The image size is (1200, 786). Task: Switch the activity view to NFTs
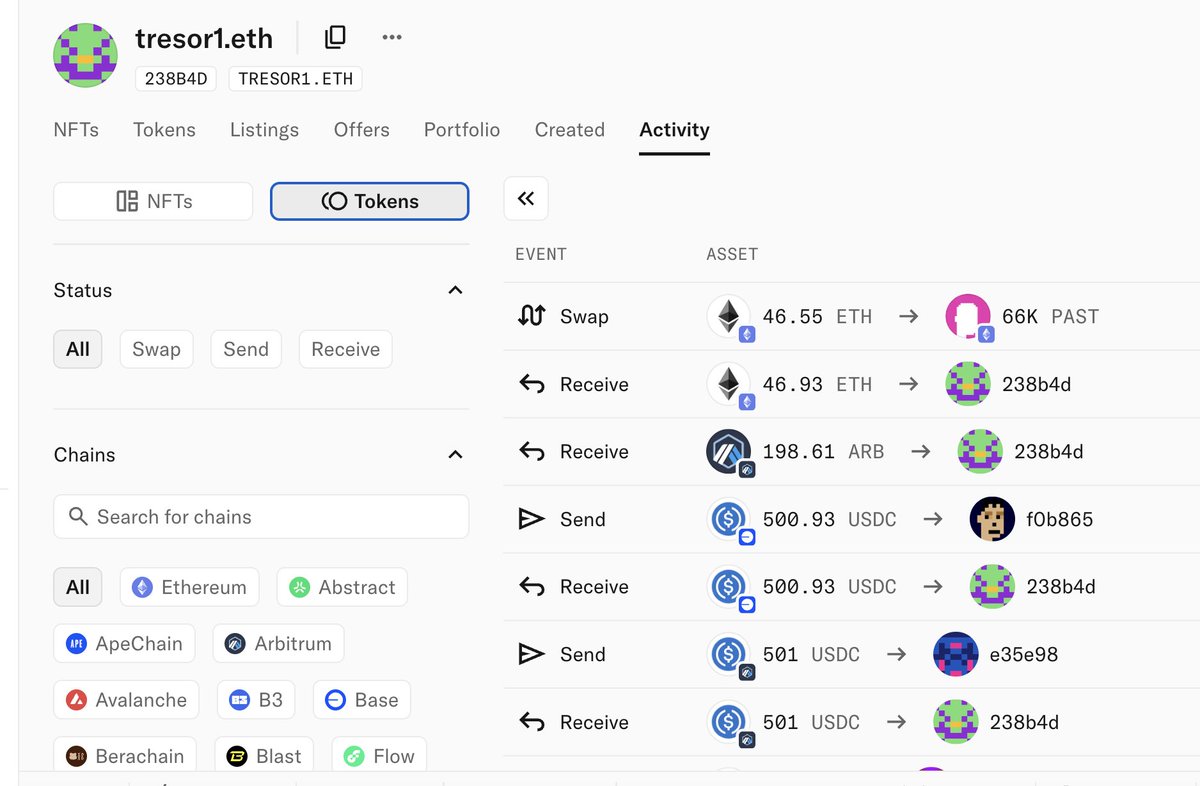tap(153, 201)
